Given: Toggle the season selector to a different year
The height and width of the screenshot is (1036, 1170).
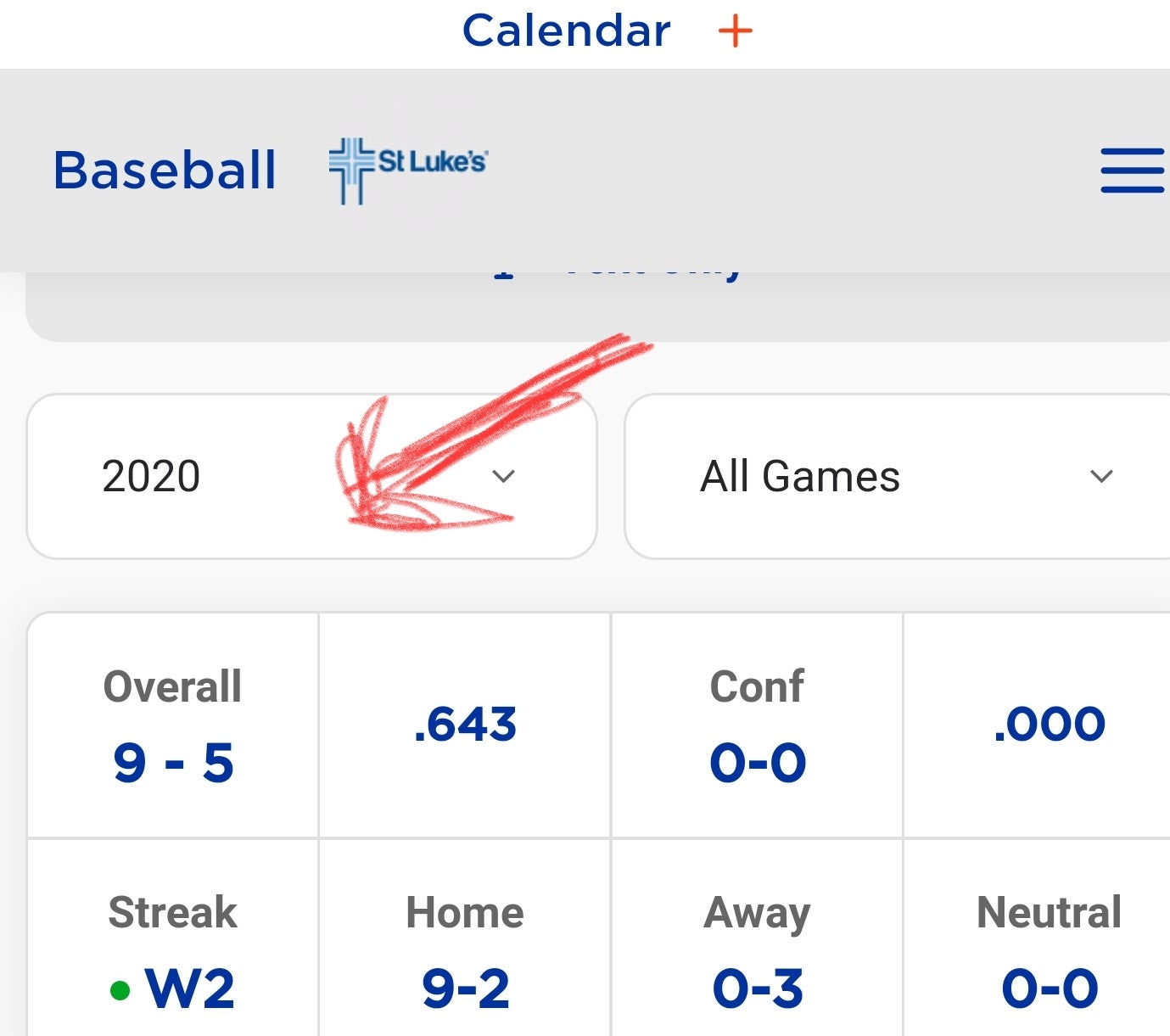Looking at the screenshot, I should click(314, 477).
